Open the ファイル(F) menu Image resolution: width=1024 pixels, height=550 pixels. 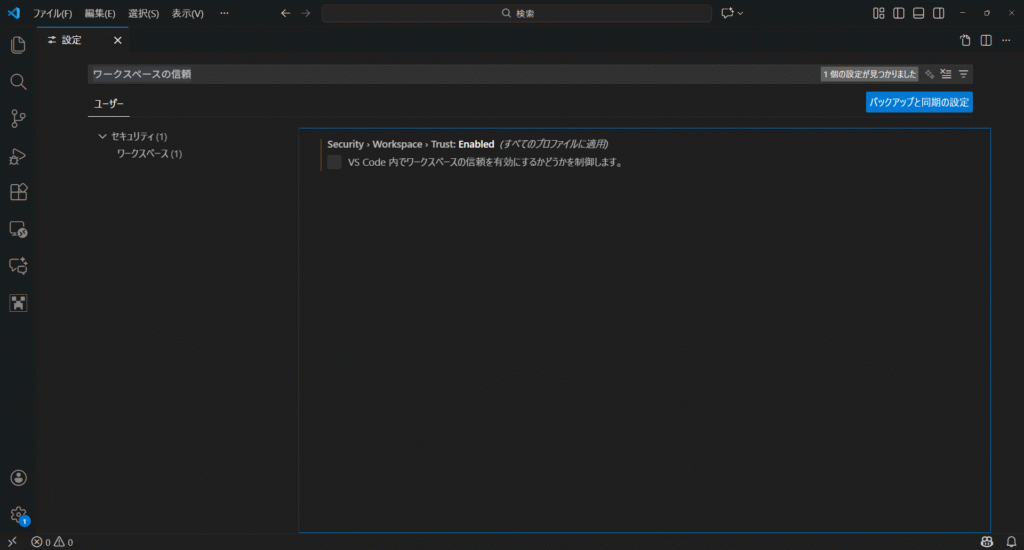click(52, 13)
